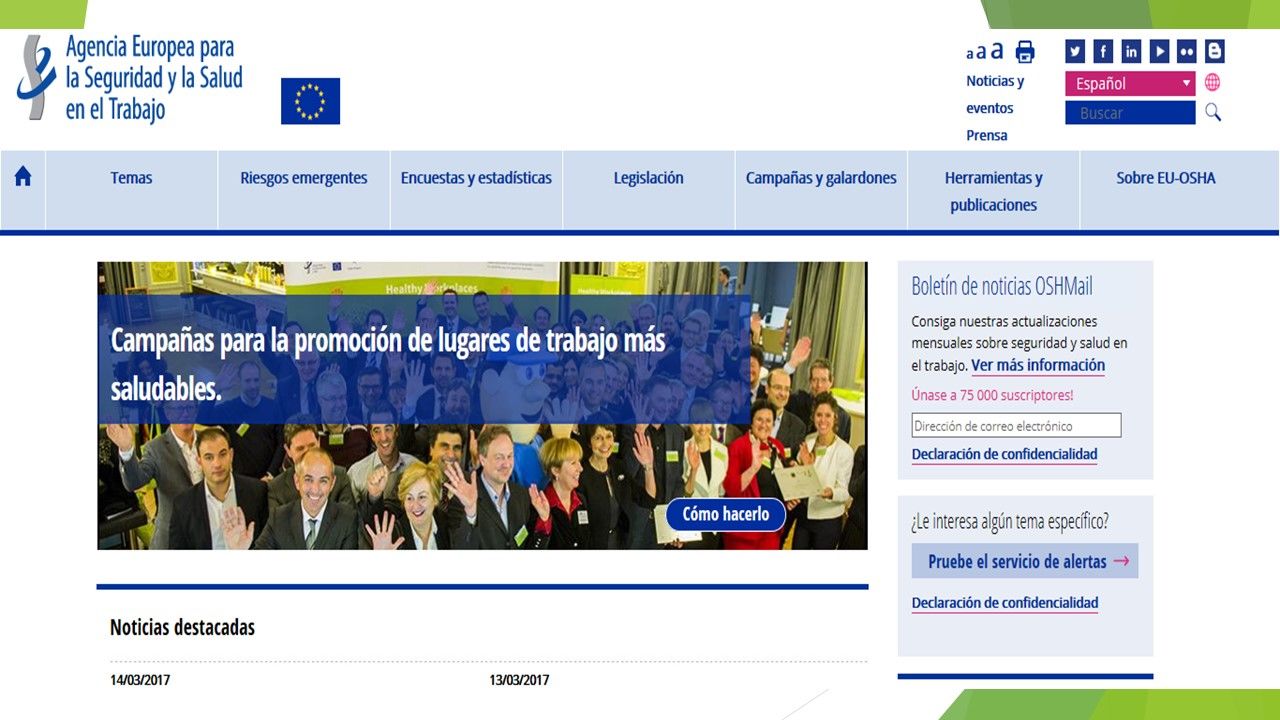This screenshot has height=720, width=1280.
Task: Open the Campañas y galardones menu
Action: pyautogui.click(x=821, y=178)
